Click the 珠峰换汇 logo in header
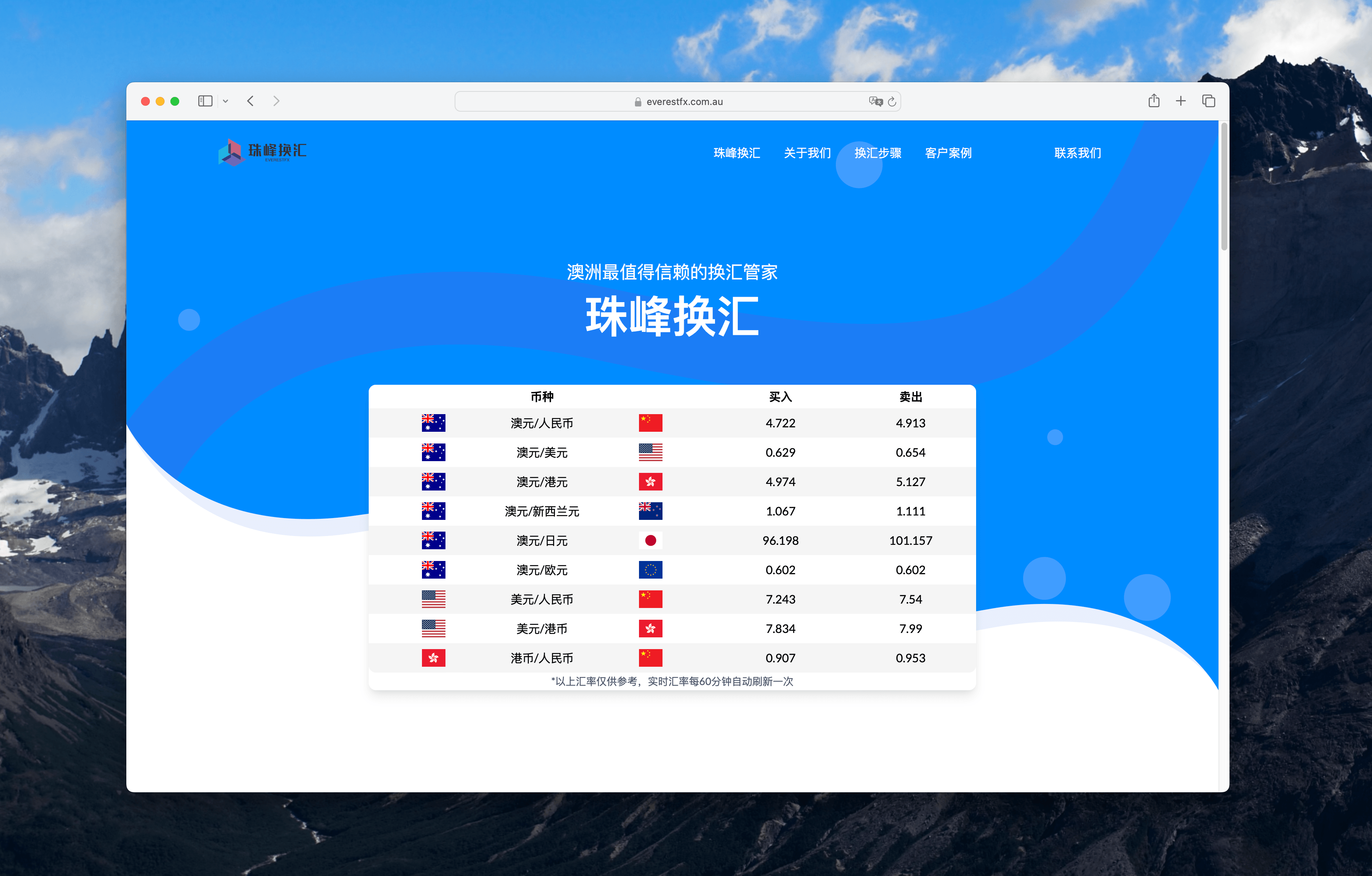Image resolution: width=1372 pixels, height=876 pixels. [263, 152]
